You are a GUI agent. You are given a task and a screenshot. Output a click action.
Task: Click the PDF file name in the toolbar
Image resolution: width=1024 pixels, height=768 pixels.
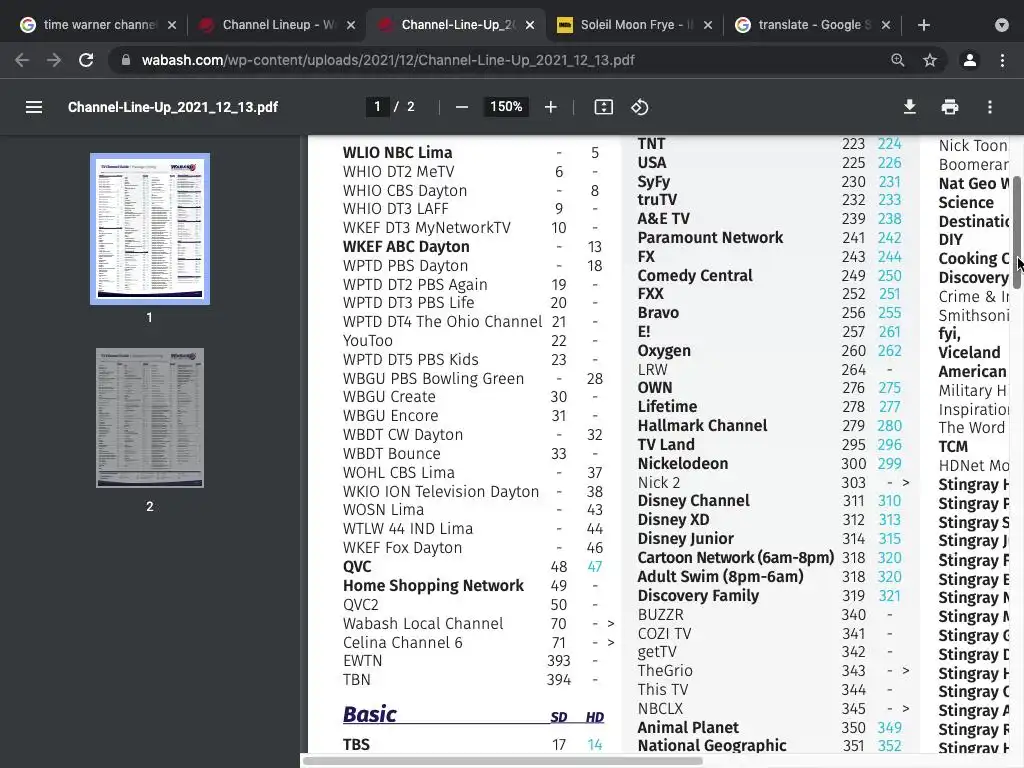(172, 107)
